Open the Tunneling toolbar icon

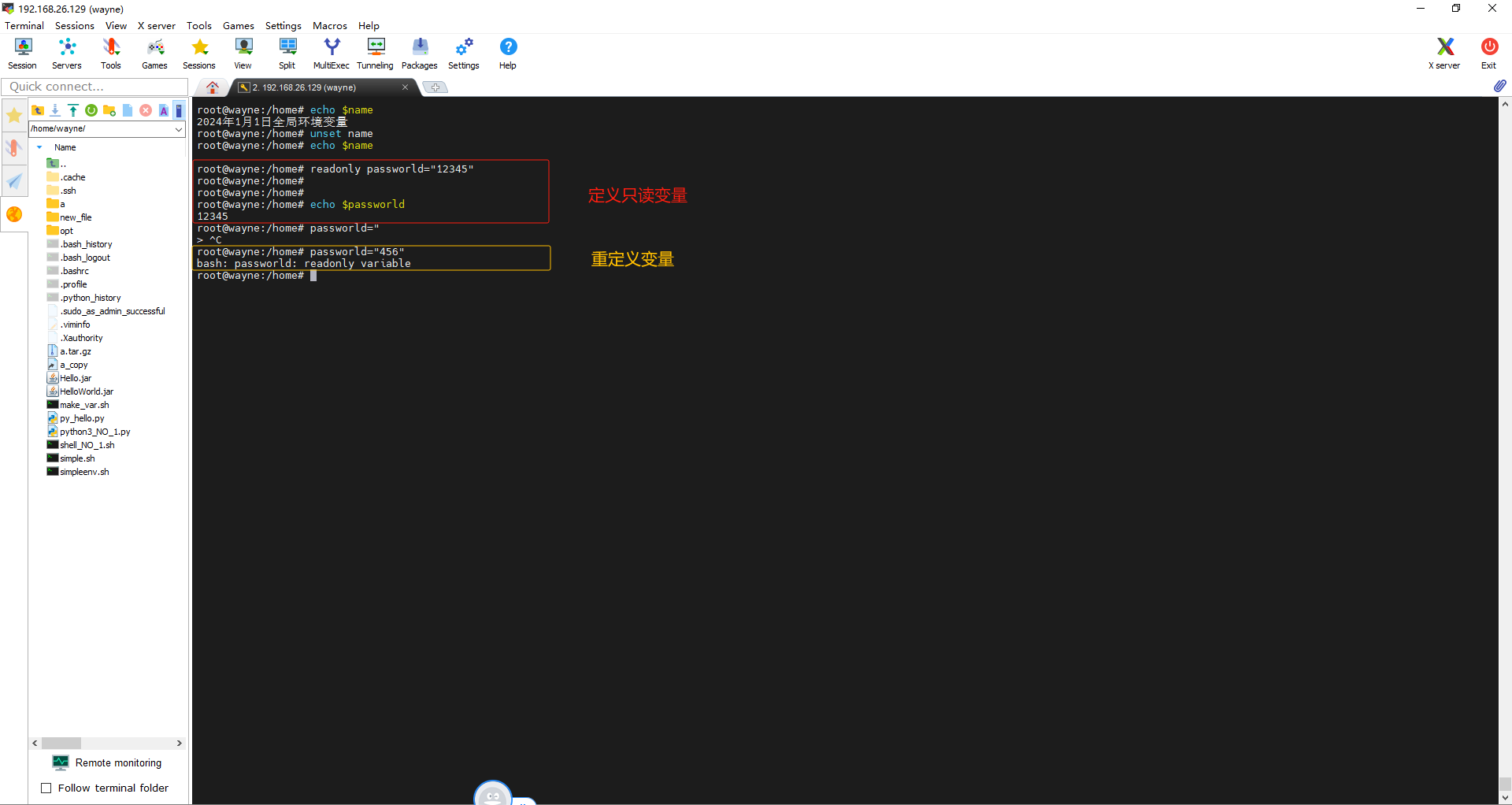point(376,54)
